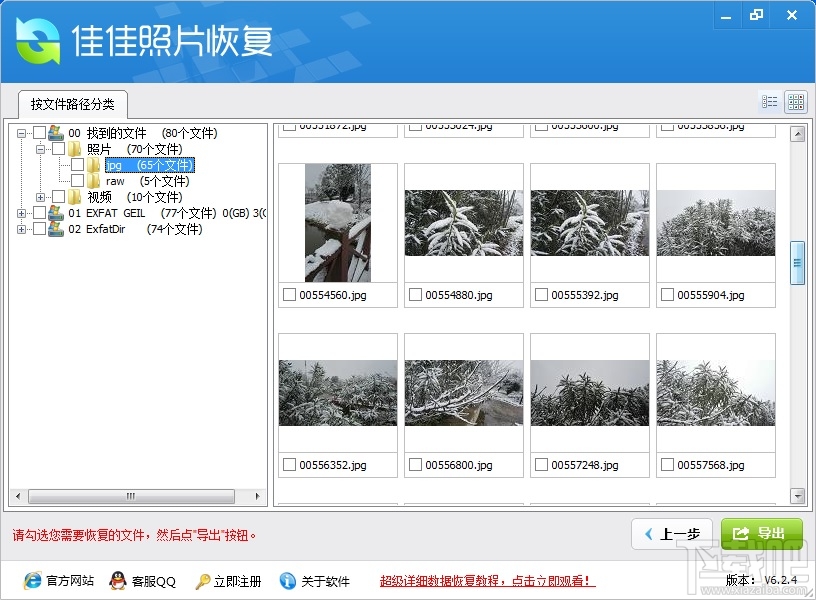The image size is (816, 600).
Task: Switch to list view icon
Action: point(770,102)
